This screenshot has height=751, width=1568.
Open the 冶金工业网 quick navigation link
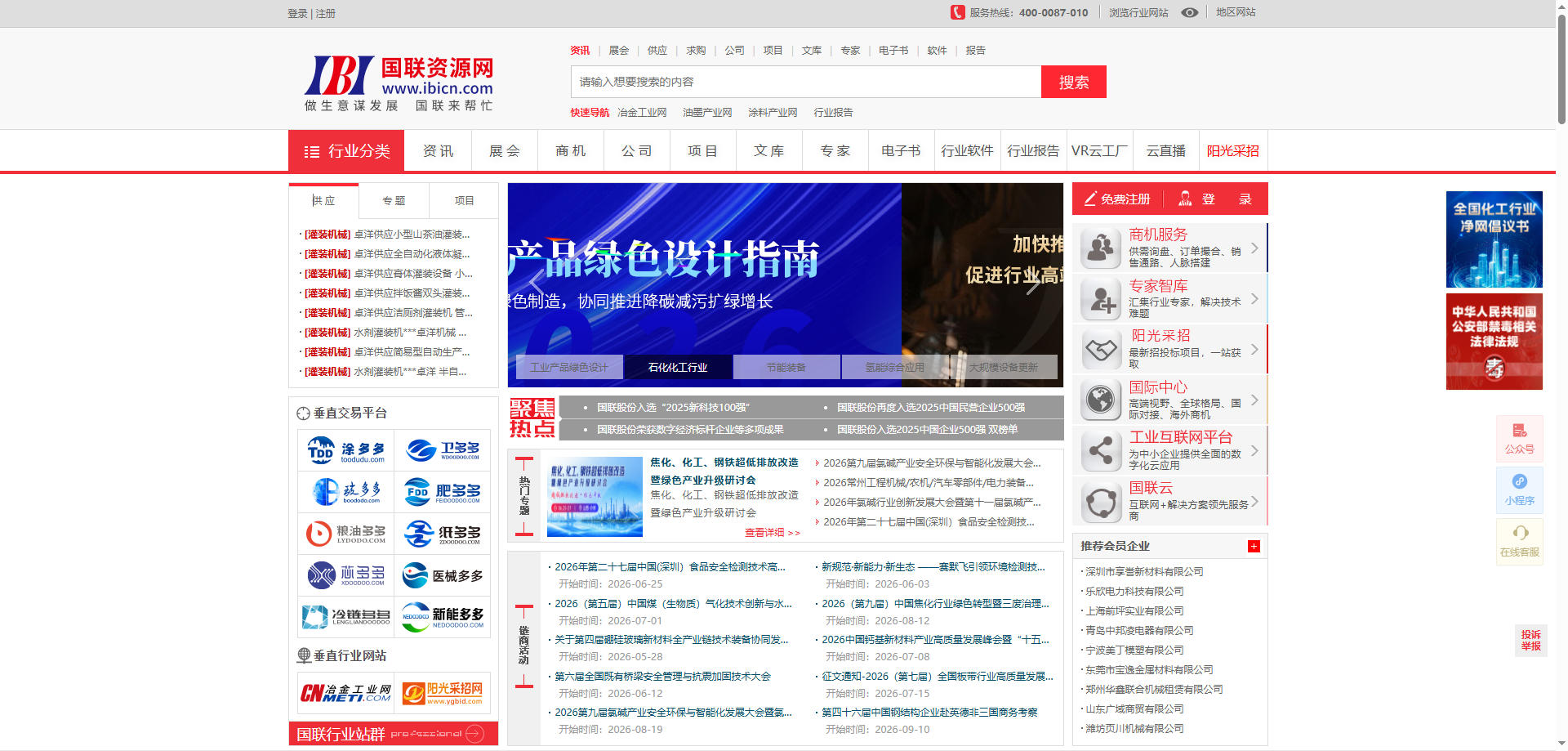pyautogui.click(x=642, y=113)
